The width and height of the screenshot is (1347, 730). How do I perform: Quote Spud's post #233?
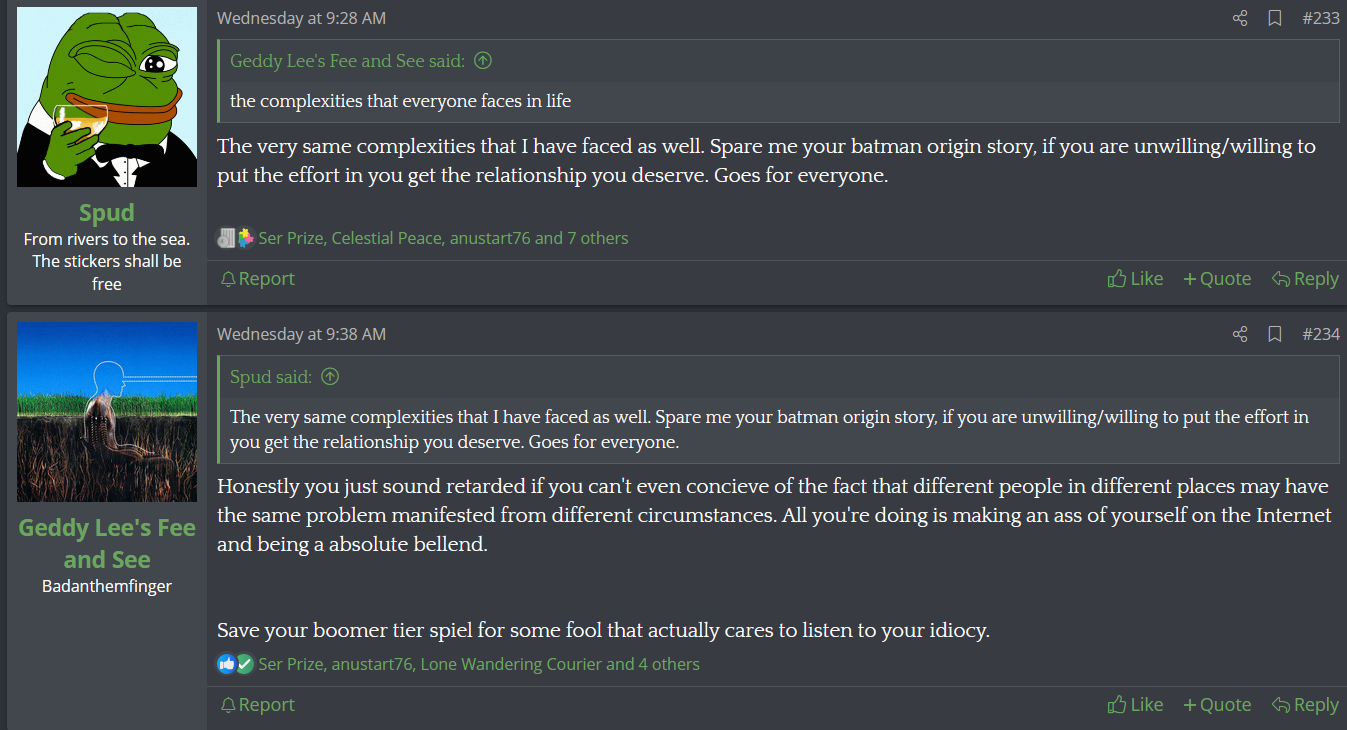pos(1217,279)
